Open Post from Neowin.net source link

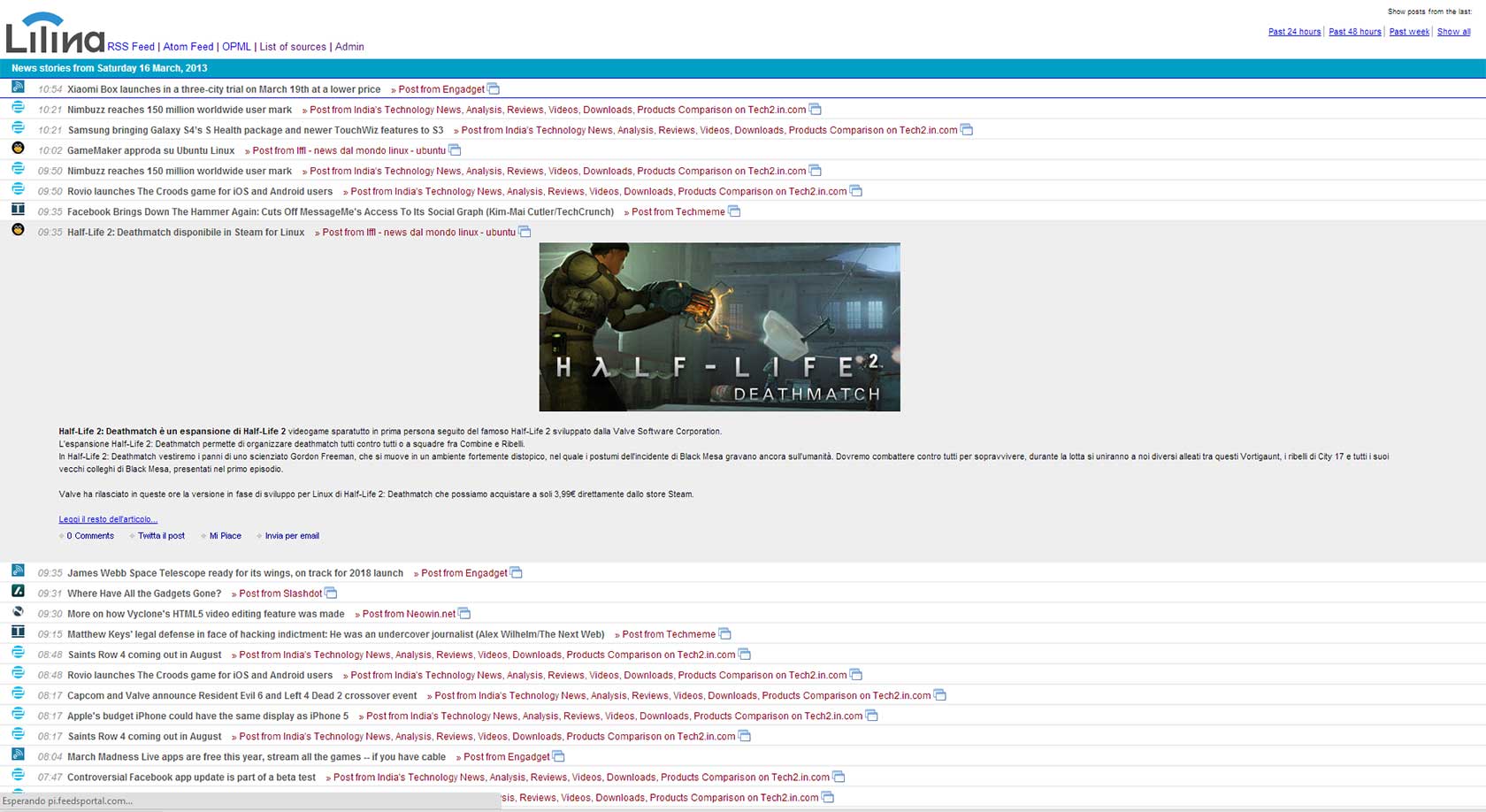click(x=409, y=614)
